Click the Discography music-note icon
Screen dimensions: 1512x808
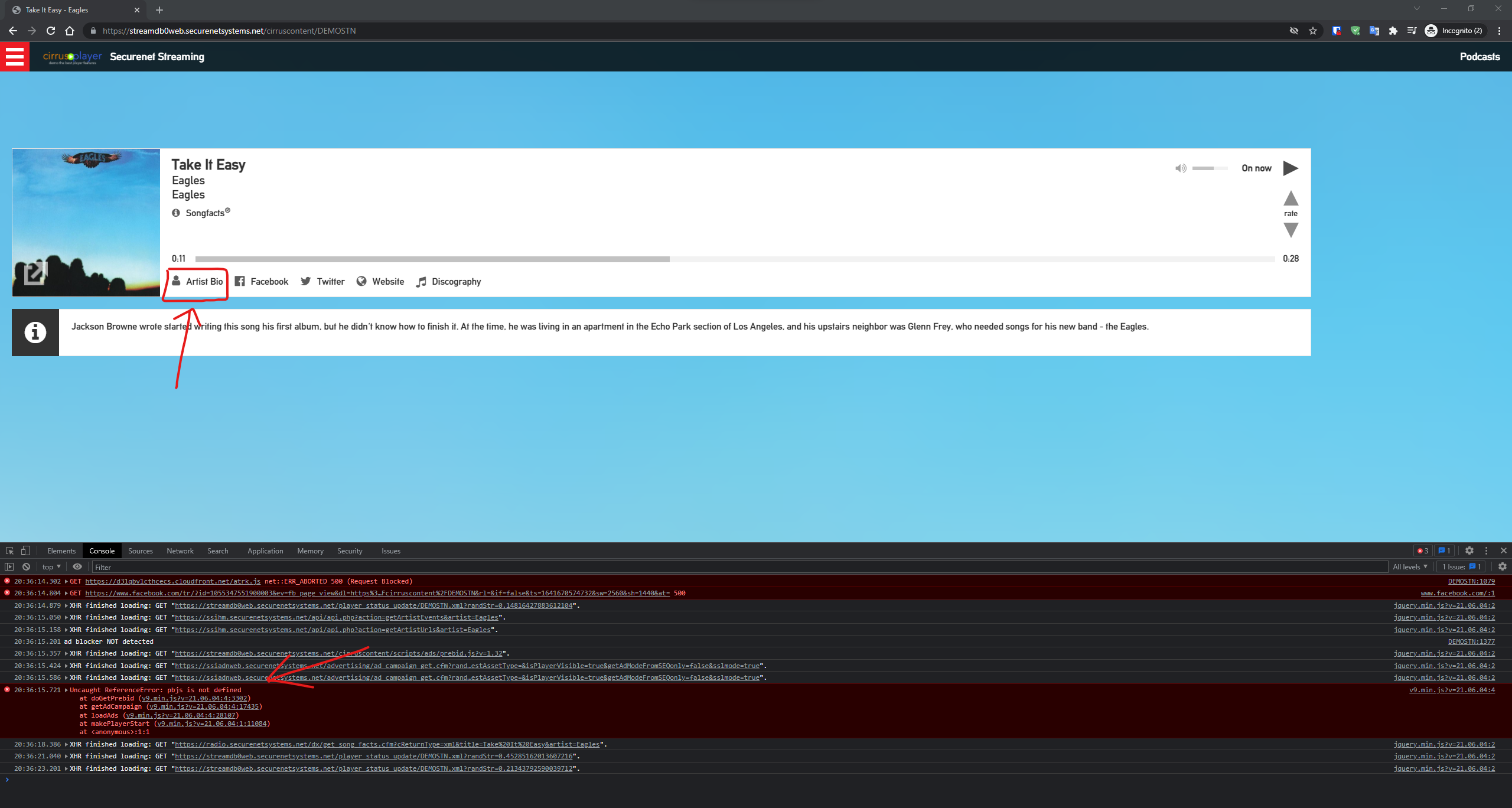[x=421, y=281]
